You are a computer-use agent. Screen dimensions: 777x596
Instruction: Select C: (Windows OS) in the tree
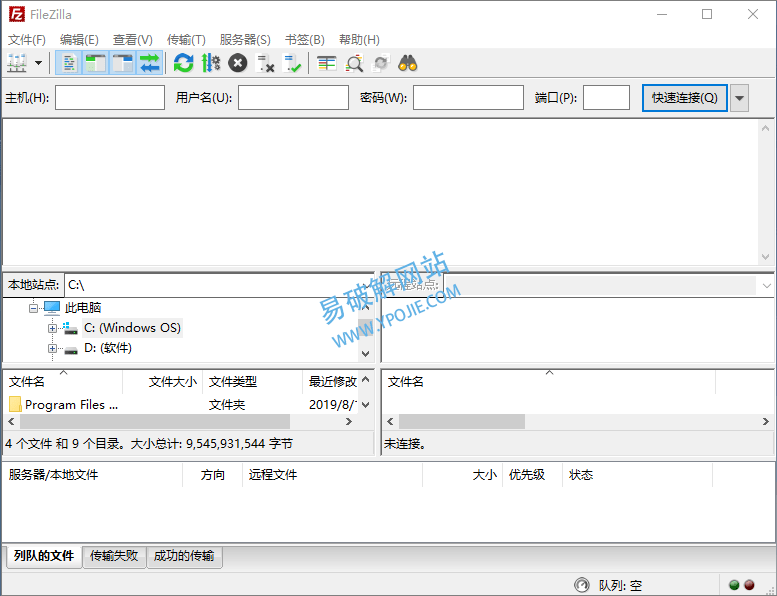click(x=132, y=328)
